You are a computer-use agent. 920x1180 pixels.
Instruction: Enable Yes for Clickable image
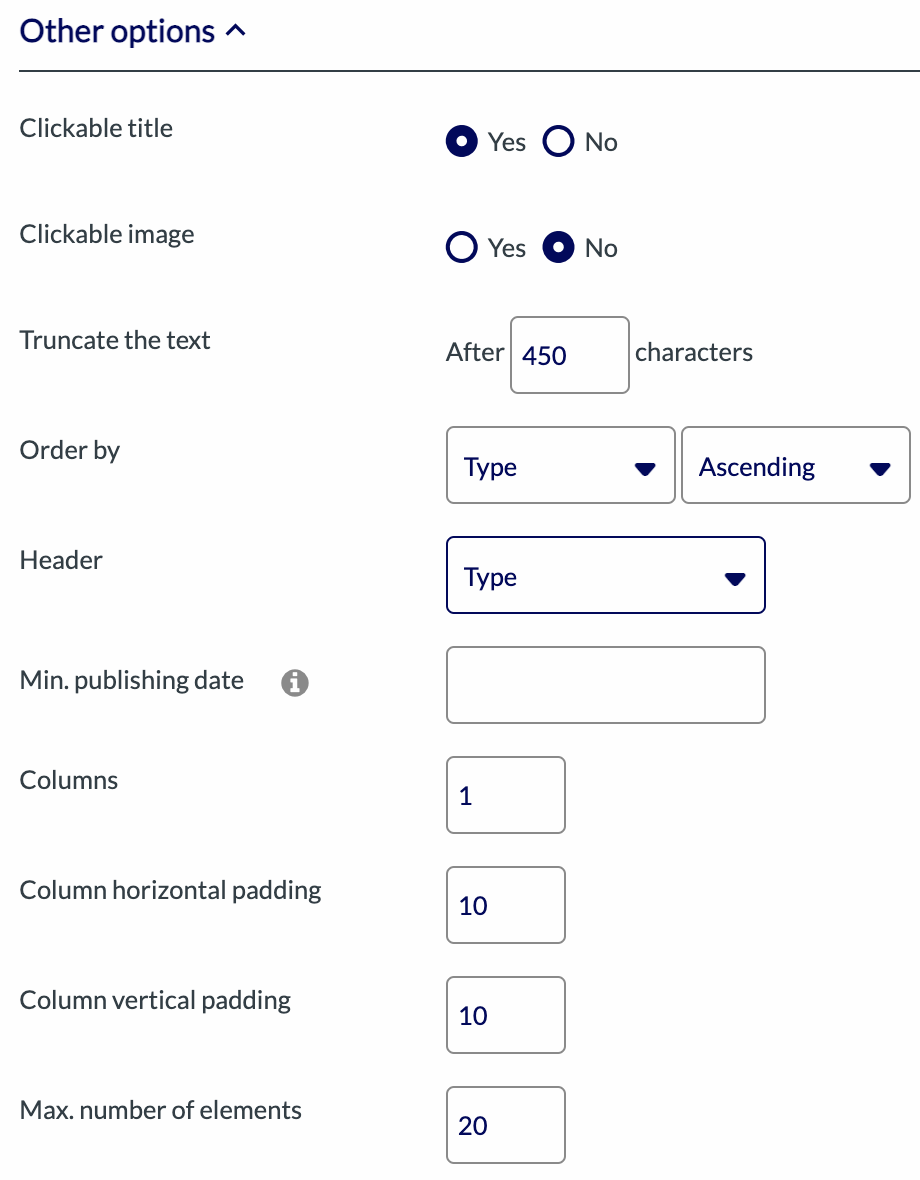tap(461, 248)
